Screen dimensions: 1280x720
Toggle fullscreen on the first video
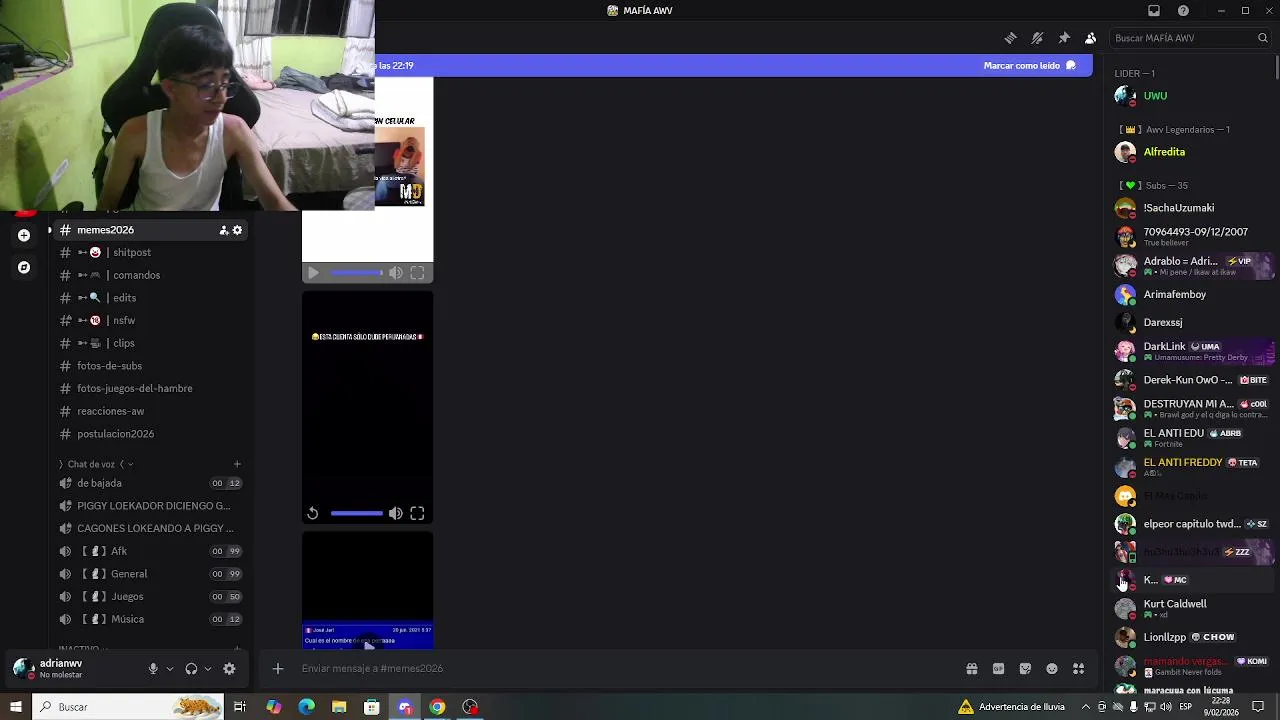(417, 273)
